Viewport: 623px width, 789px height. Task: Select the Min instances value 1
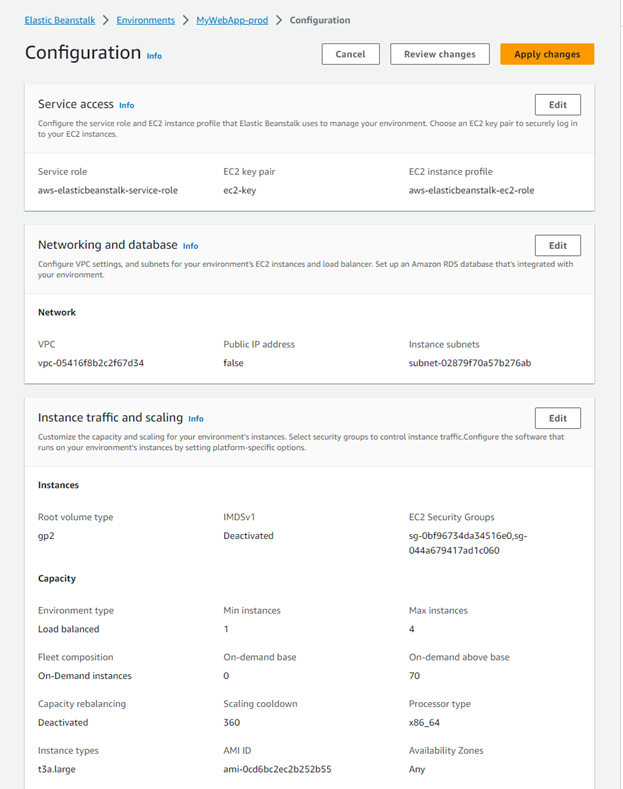tap(226, 629)
